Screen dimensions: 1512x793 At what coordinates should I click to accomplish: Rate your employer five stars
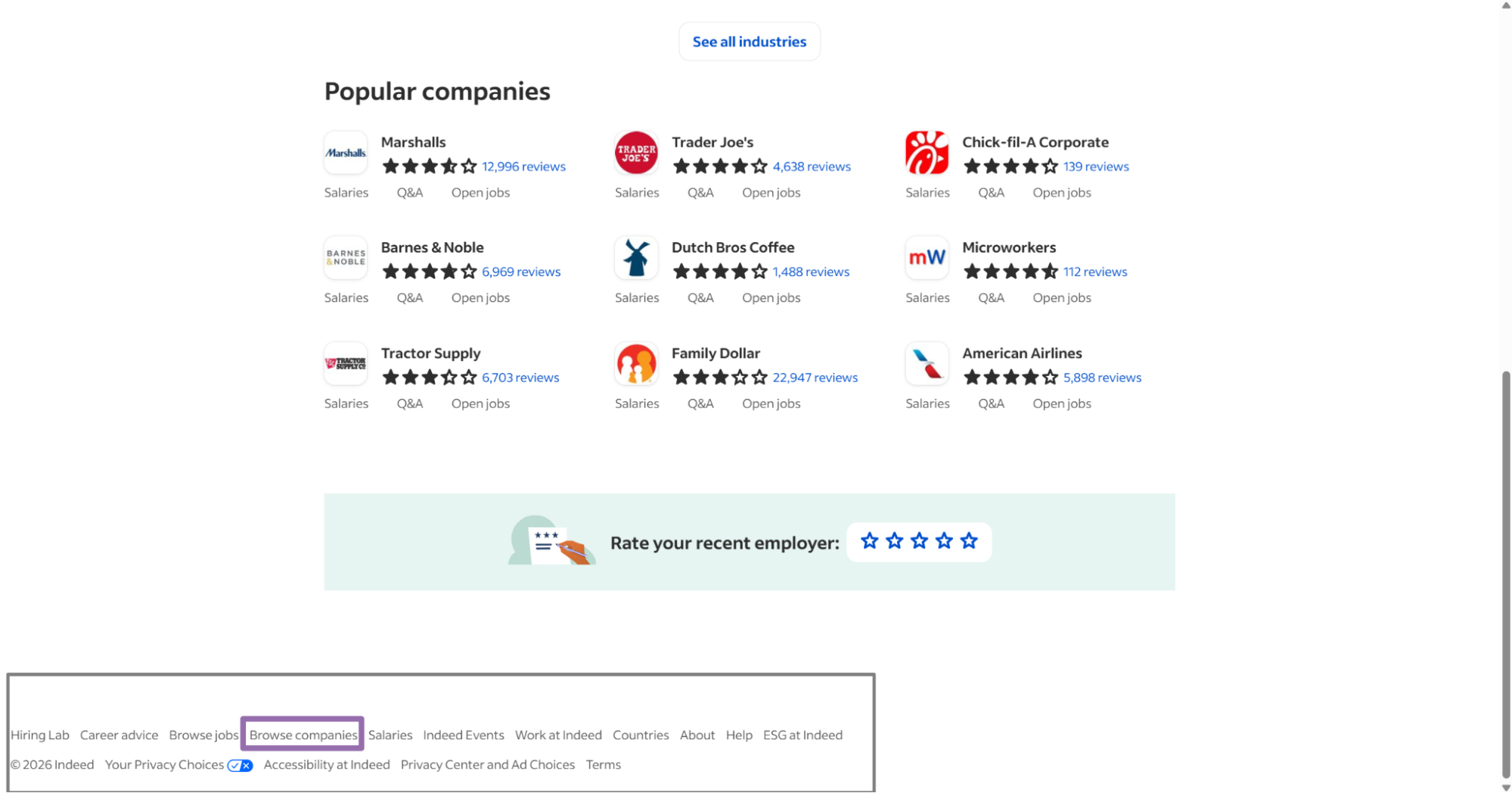[969, 541]
